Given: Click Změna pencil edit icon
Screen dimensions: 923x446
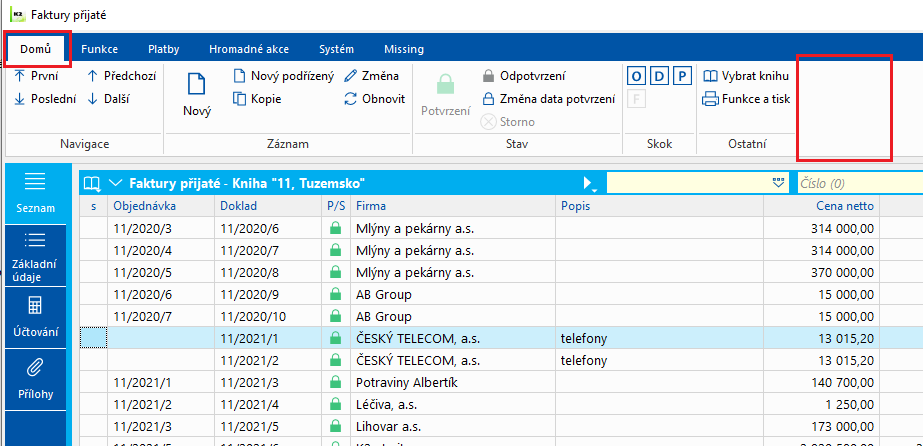Looking at the screenshot, I should pyautogui.click(x=351, y=76).
